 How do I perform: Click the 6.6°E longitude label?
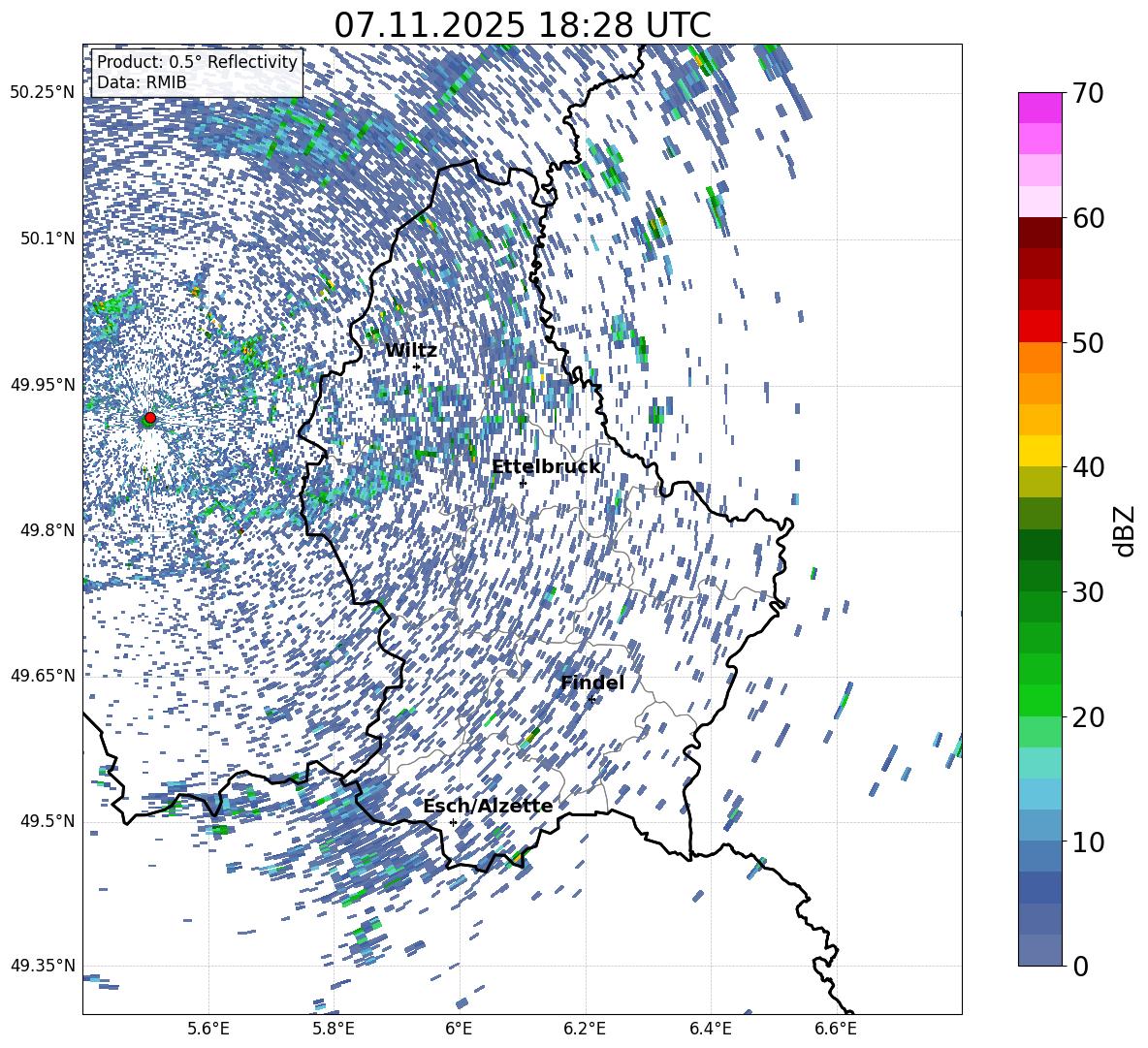tap(836, 1029)
